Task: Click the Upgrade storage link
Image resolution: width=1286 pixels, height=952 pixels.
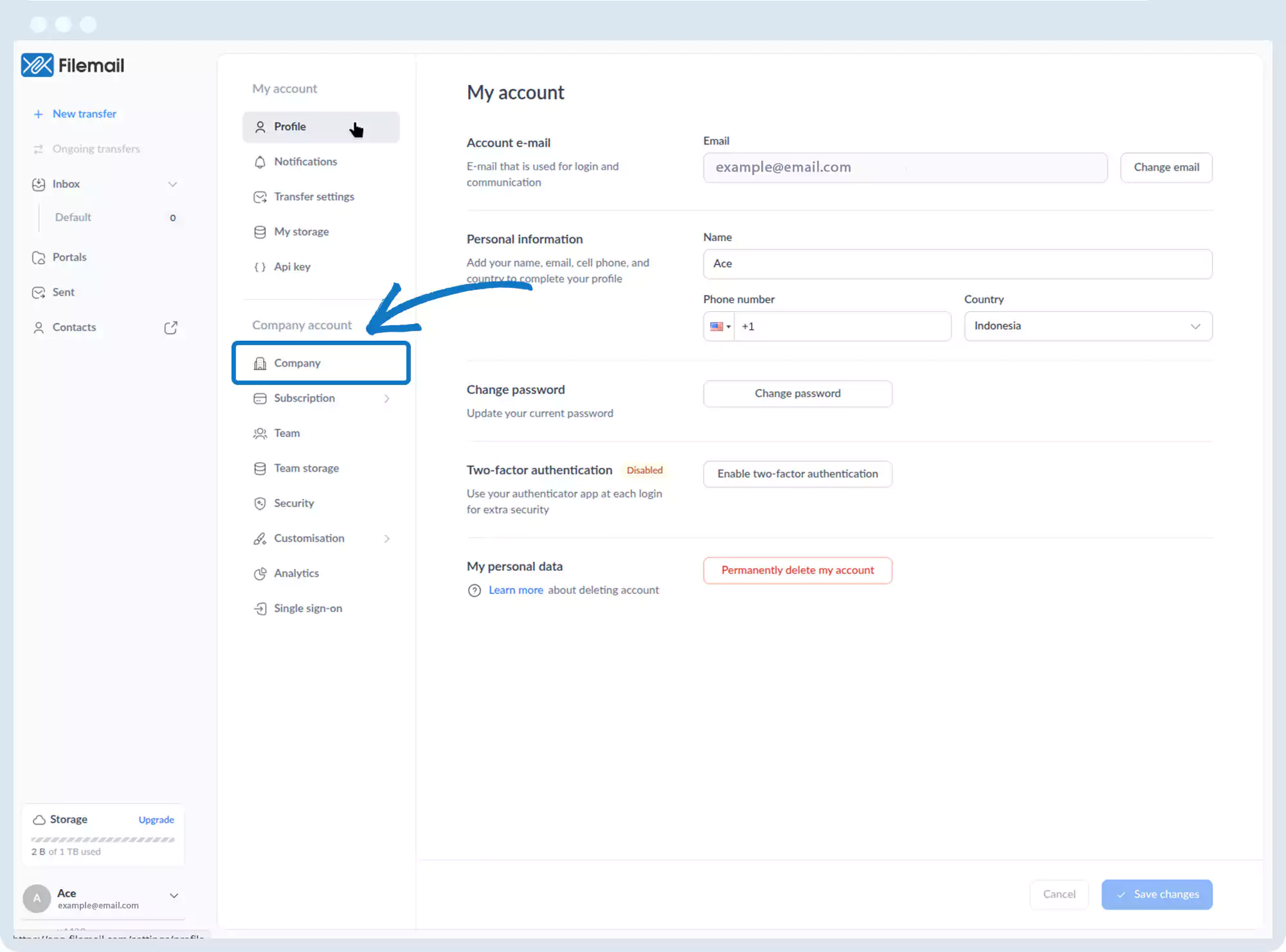Action: (156, 820)
